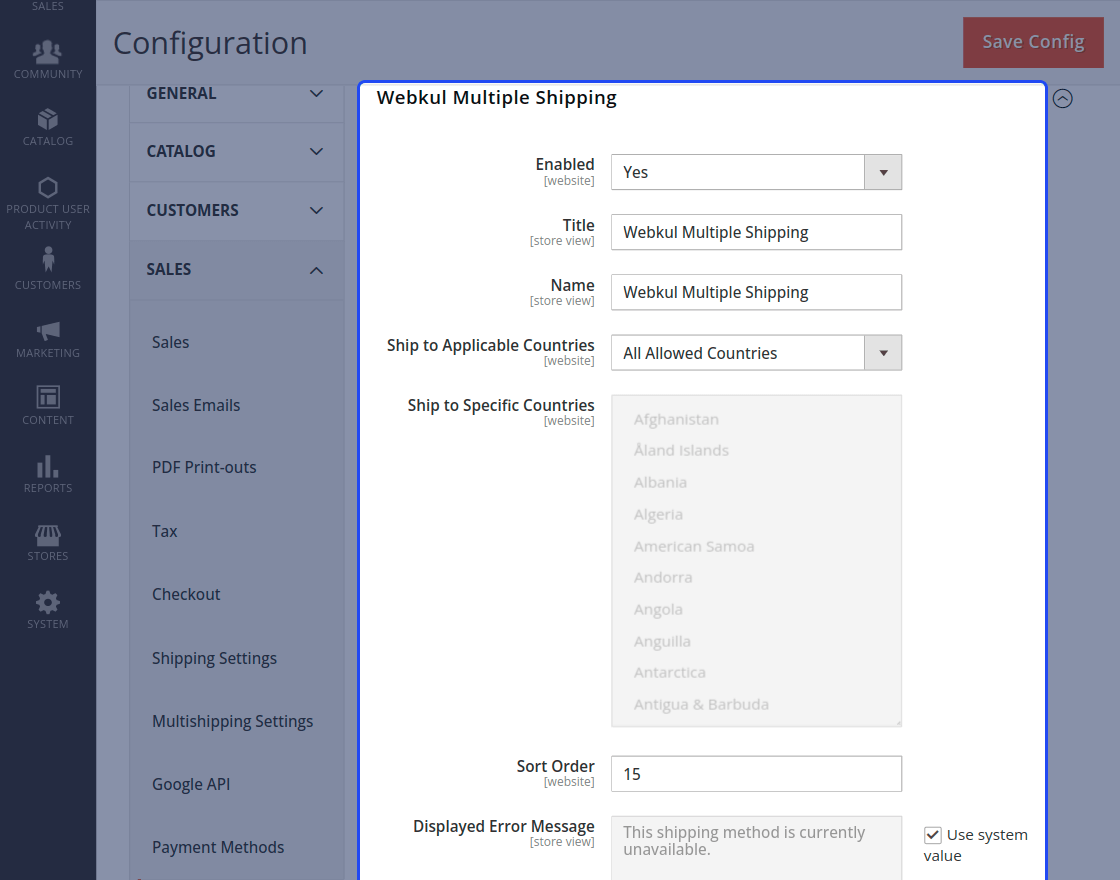Open Shipping Settings tab
Viewport: 1120px width, 880px height.
[214, 658]
